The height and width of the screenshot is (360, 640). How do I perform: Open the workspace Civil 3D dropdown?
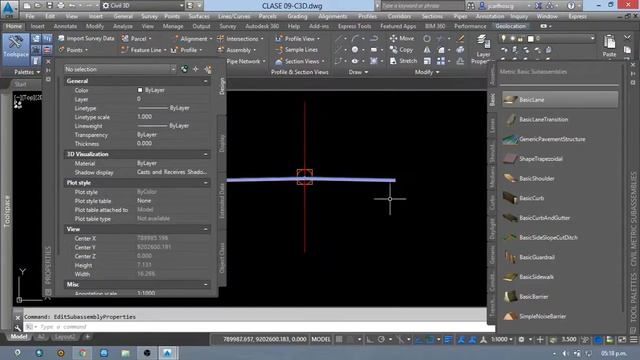click(142, 6)
